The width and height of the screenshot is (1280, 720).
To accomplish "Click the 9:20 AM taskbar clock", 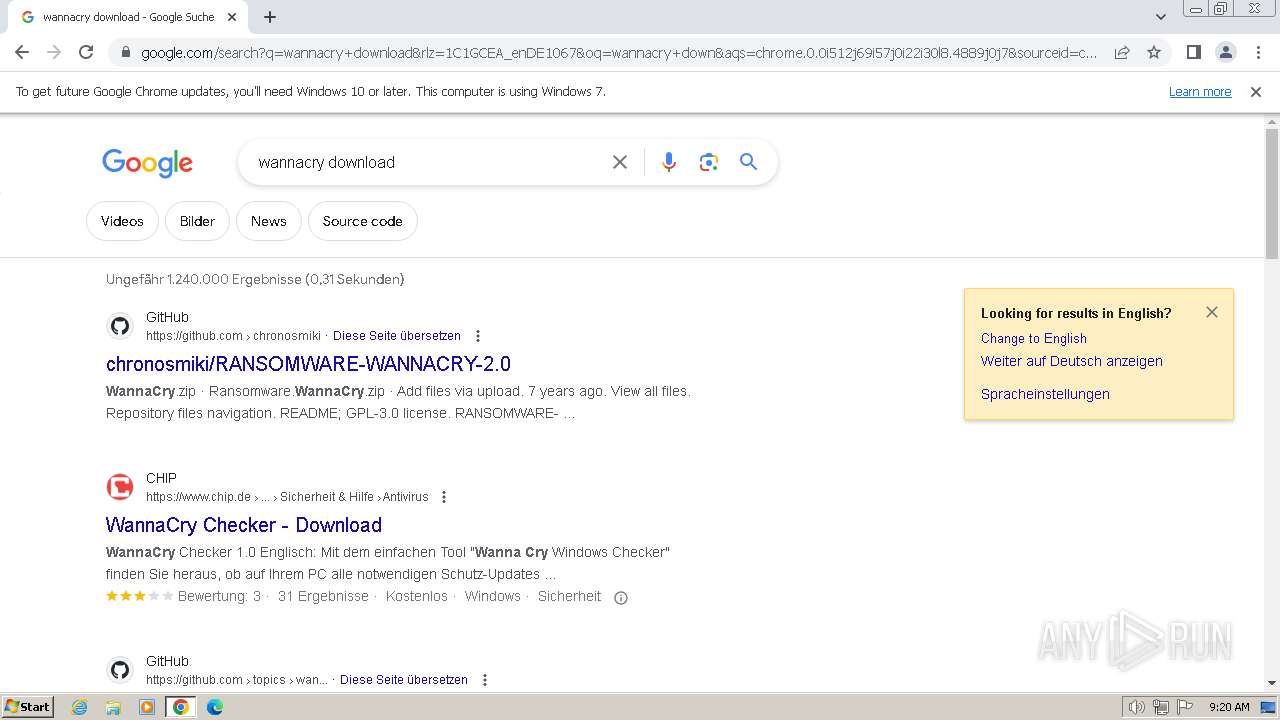I will (1229, 707).
